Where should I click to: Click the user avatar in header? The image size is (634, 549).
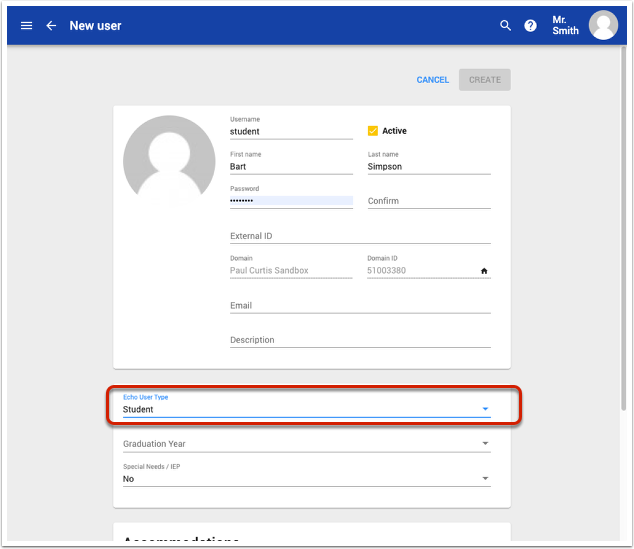[x=602, y=26]
